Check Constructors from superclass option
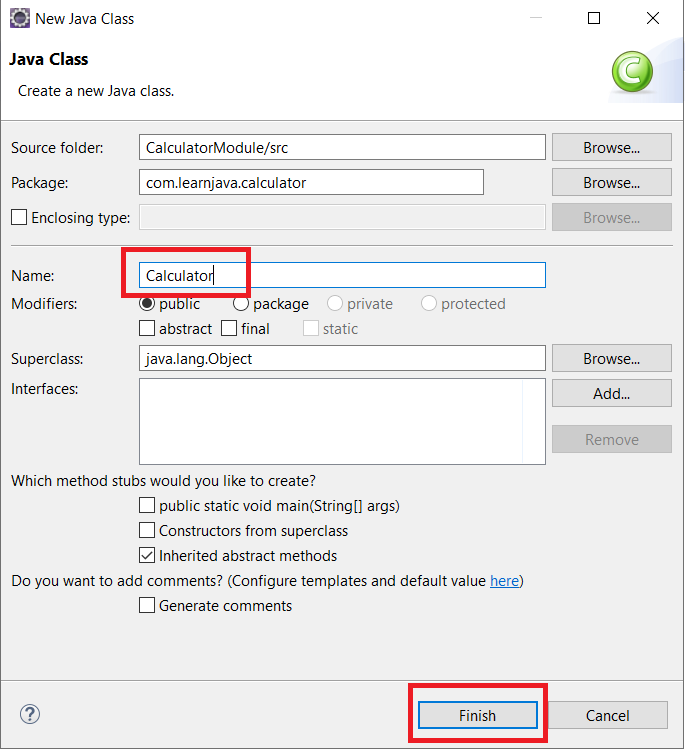Screen dimensions: 685x749 click(x=147, y=531)
